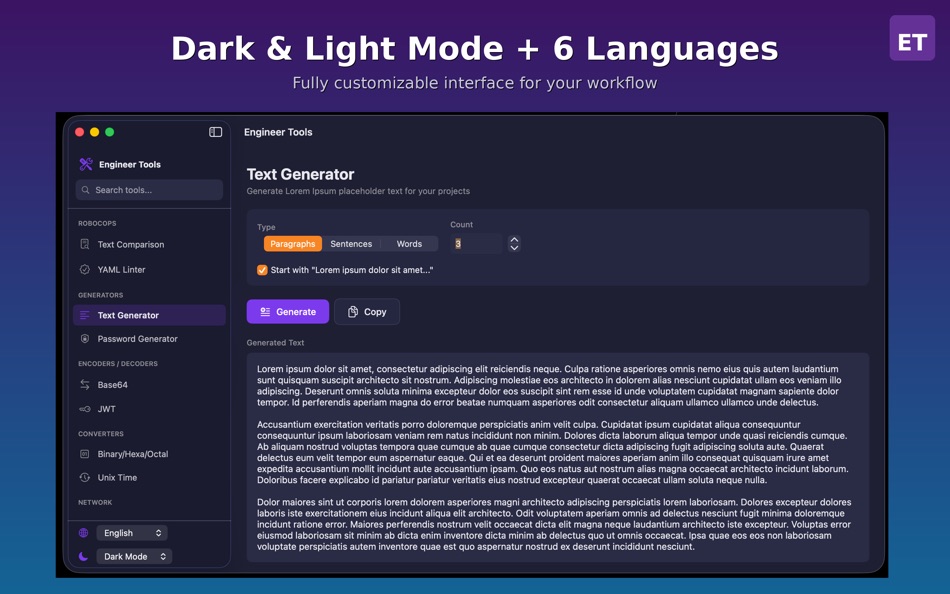Click the language globe icon
950x594 pixels.
(84, 533)
